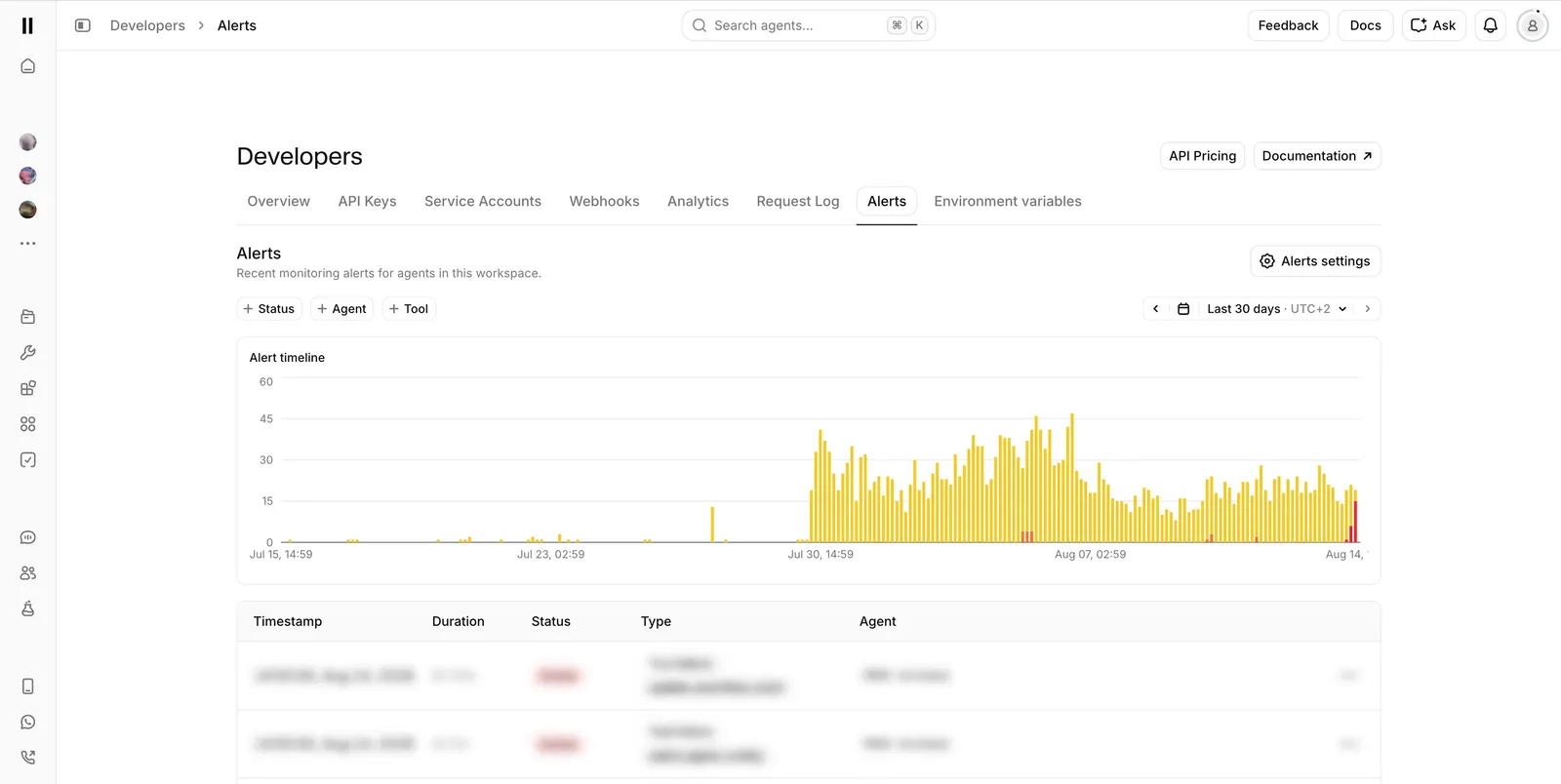This screenshot has width=1561, height=784.
Task: Switch to the Overview tab
Action: coord(279,202)
